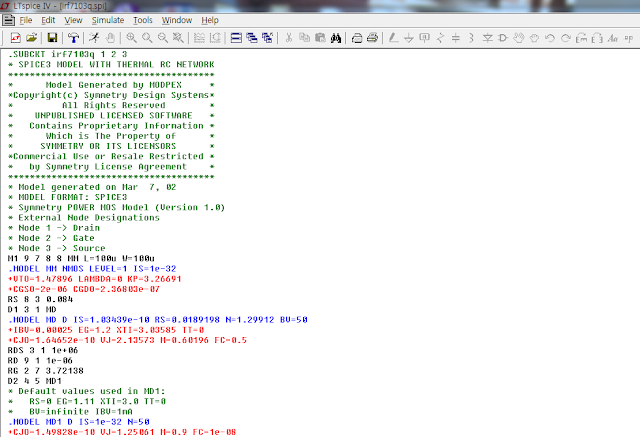Open the Control Panel hammer icon
Screen dimensions: 640x437
pyautogui.click(x=73, y=38)
